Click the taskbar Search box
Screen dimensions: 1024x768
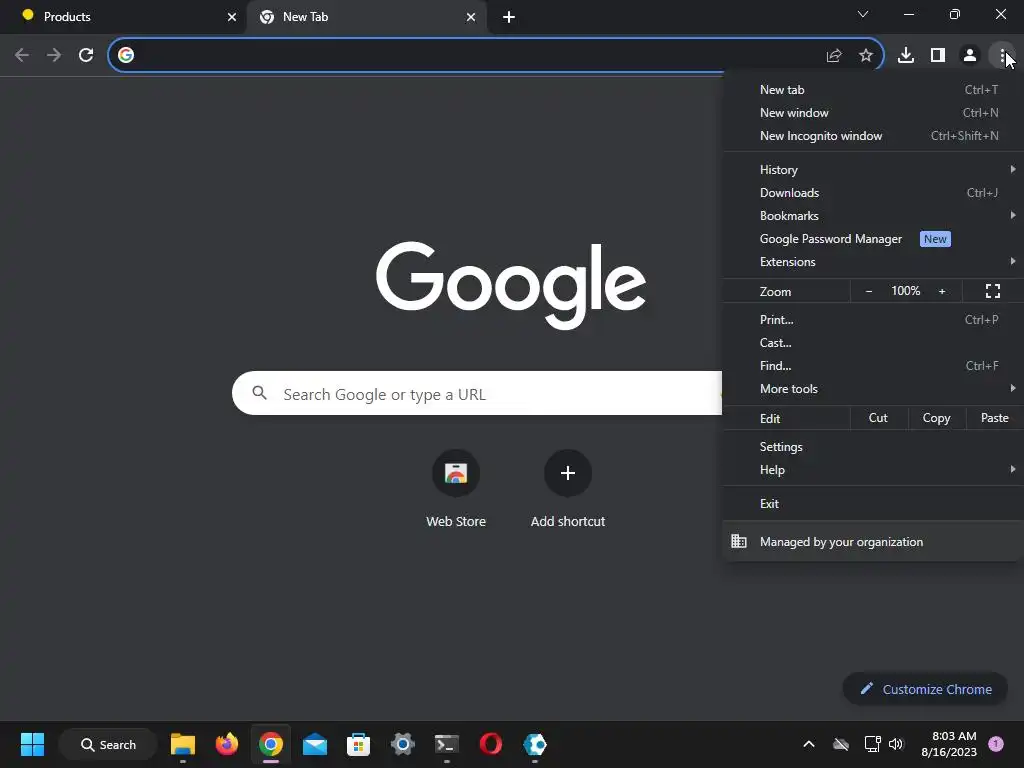tap(108, 744)
